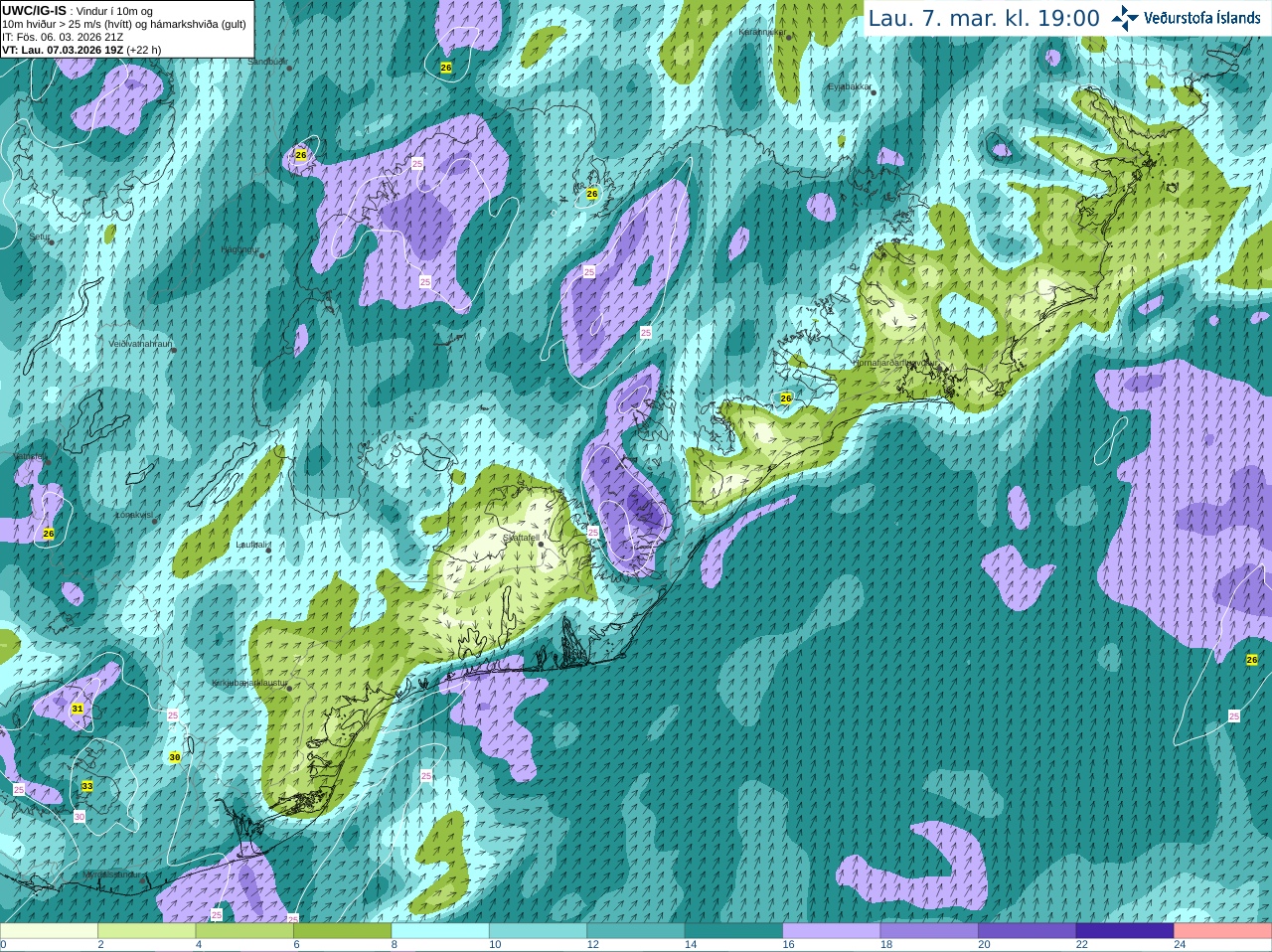Click the Hágöngur place label
This screenshot has width=1272, height=952.
click(239, 249)
